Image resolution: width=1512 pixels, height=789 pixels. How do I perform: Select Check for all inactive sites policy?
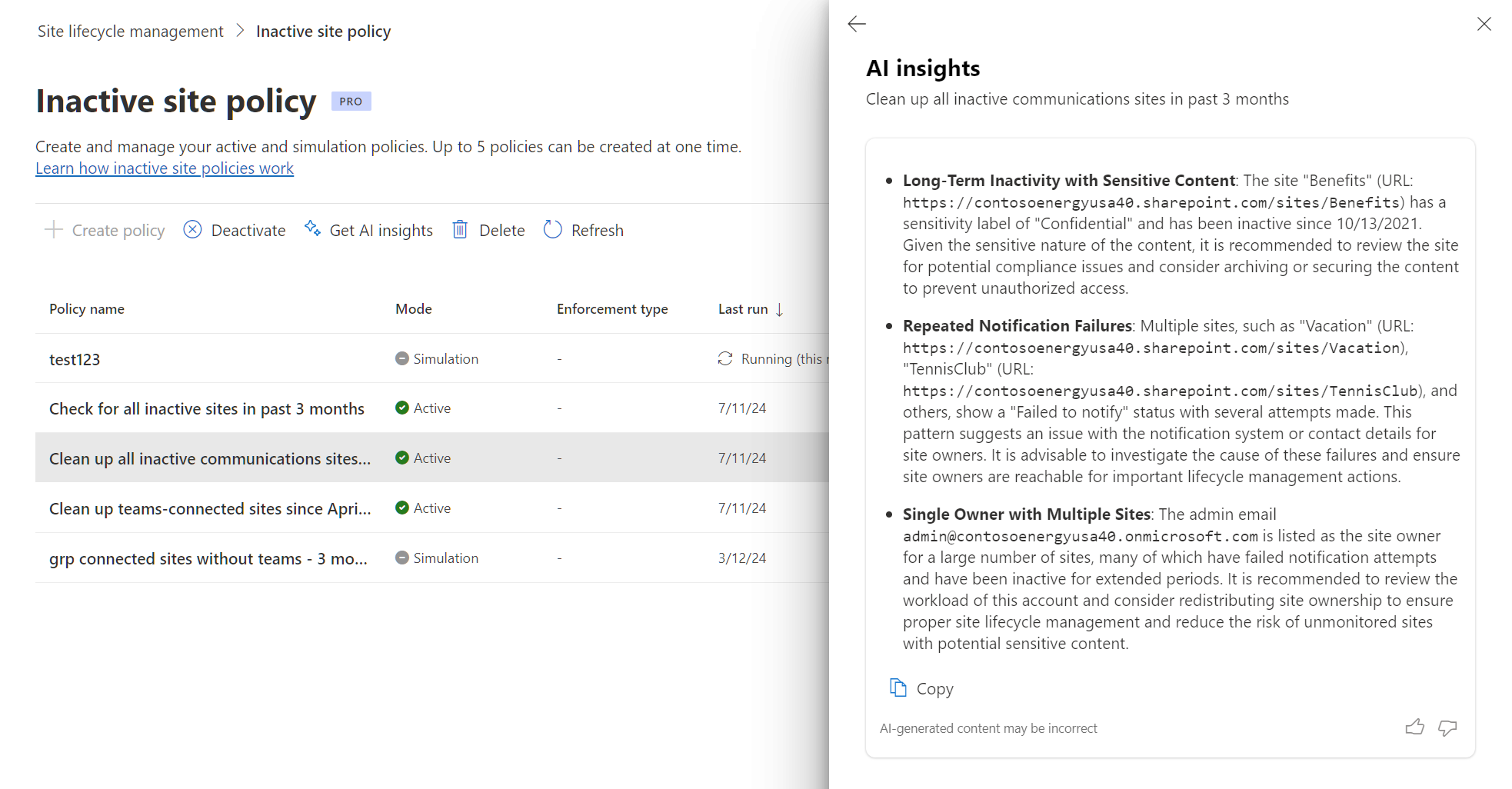pyautogui.click(x=207, y=408)
